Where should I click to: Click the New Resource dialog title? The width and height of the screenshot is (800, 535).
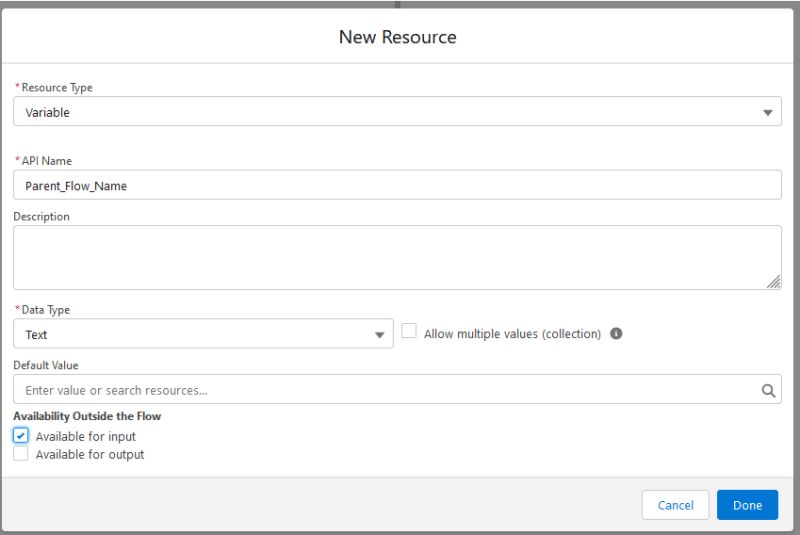click(398, 37)
